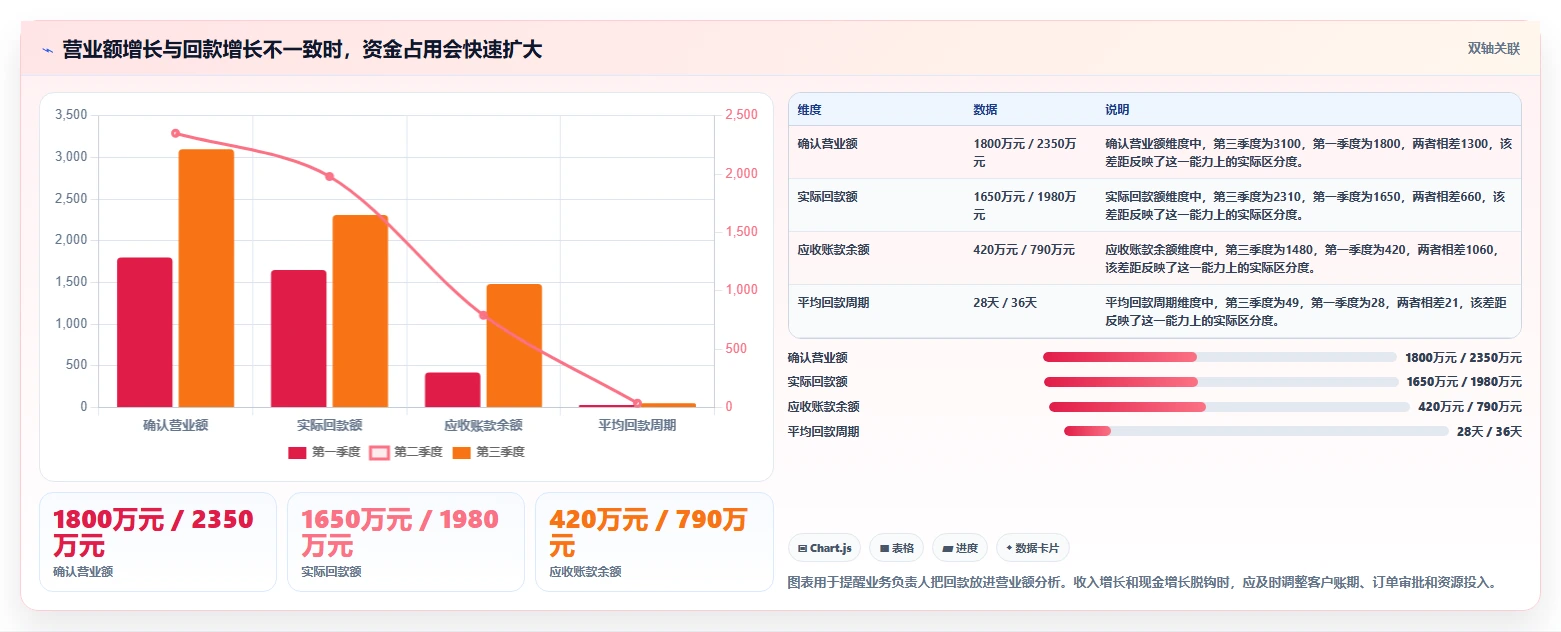Viewport: 1561px width, 632px height.
Task: Toggle the 第一季度 legend item
Action: pyautogui.click(x=324, y=452)
